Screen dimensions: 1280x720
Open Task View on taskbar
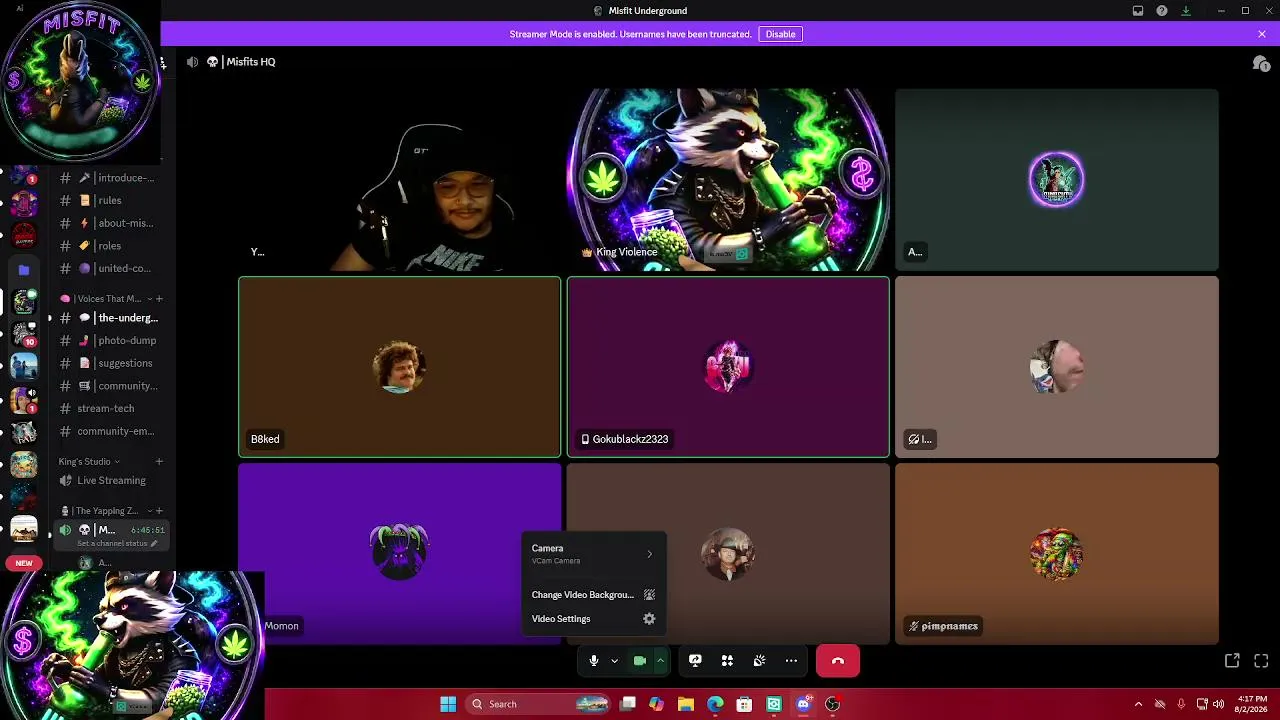pyautogui.click(x=628, y=704)
